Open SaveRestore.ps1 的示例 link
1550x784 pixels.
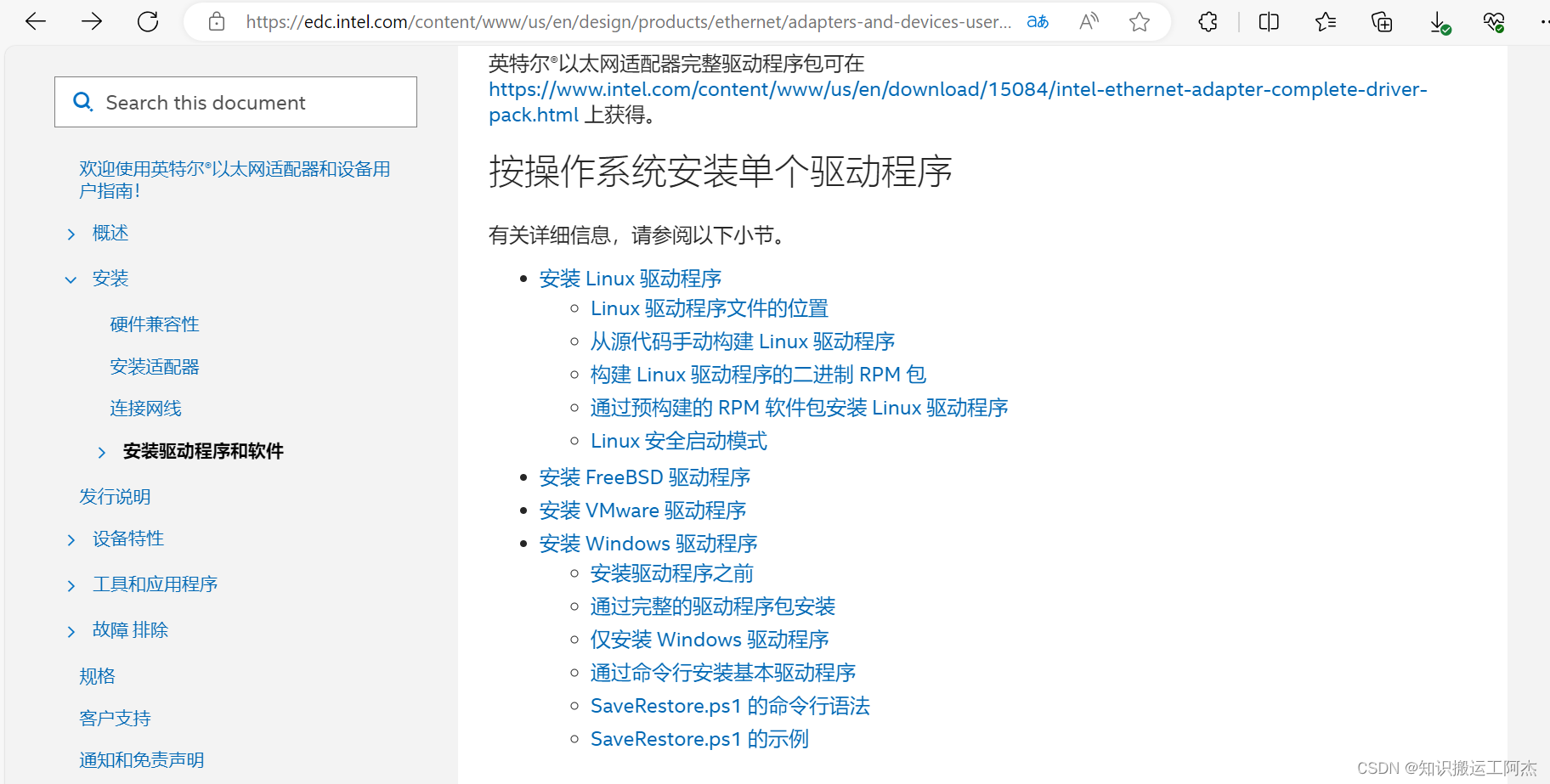click(699, 739)
